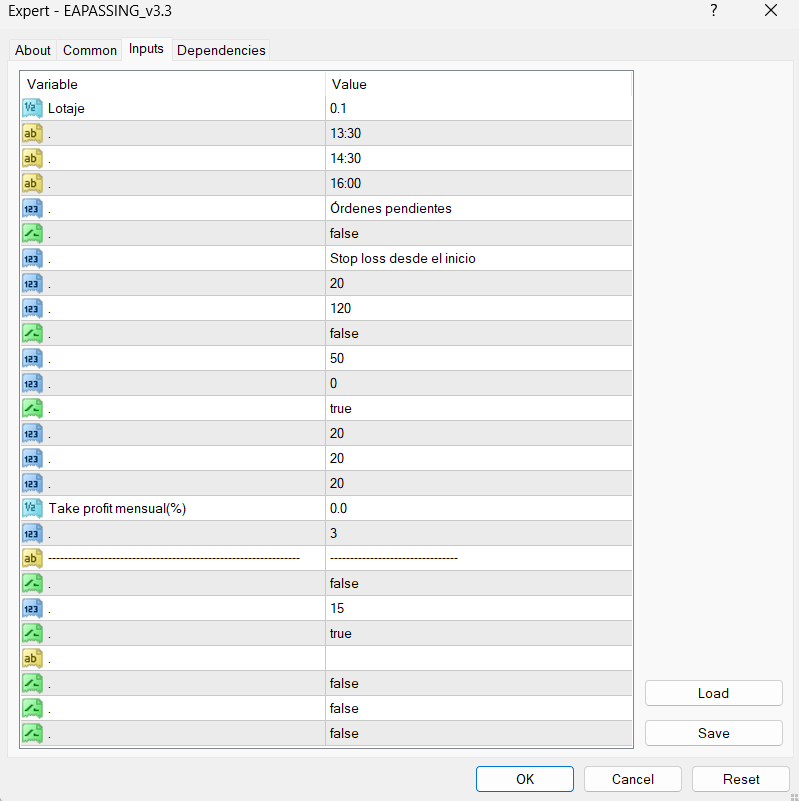Click the string icon beside the 13:30 row
799x801 pixels.
point(32,134)
